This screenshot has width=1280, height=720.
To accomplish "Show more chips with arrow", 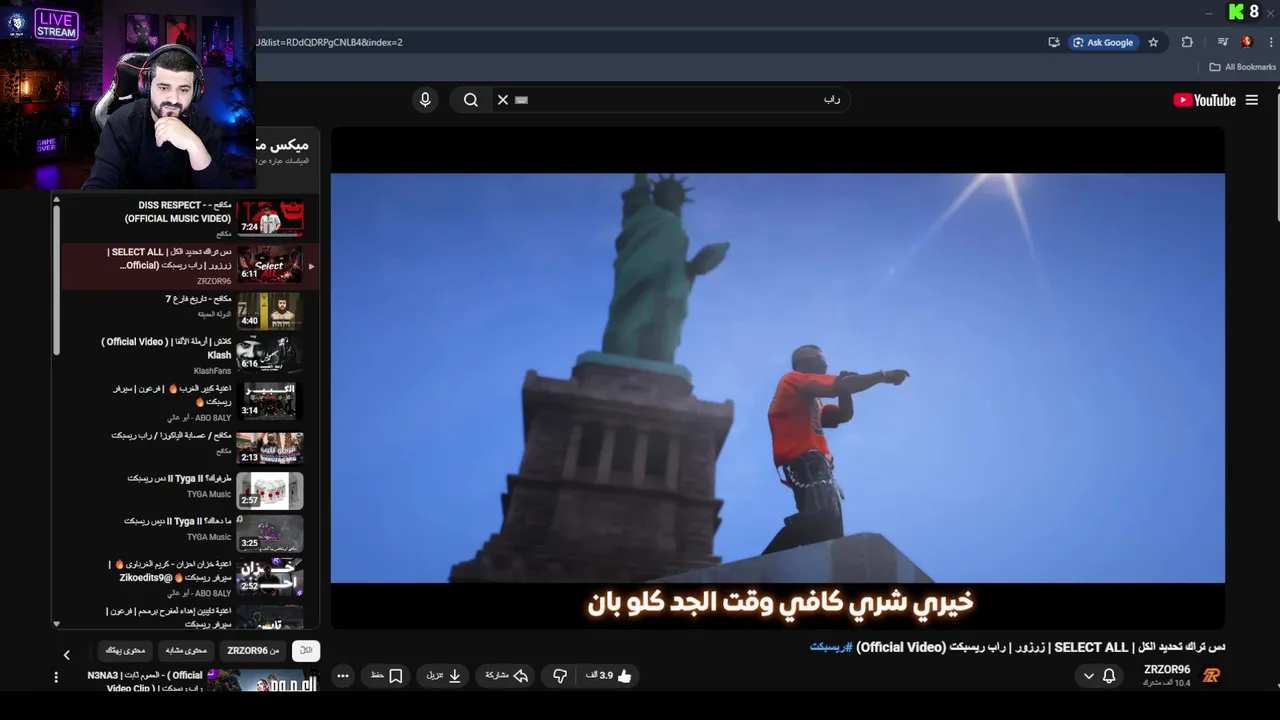I will (x=67, y=655).
